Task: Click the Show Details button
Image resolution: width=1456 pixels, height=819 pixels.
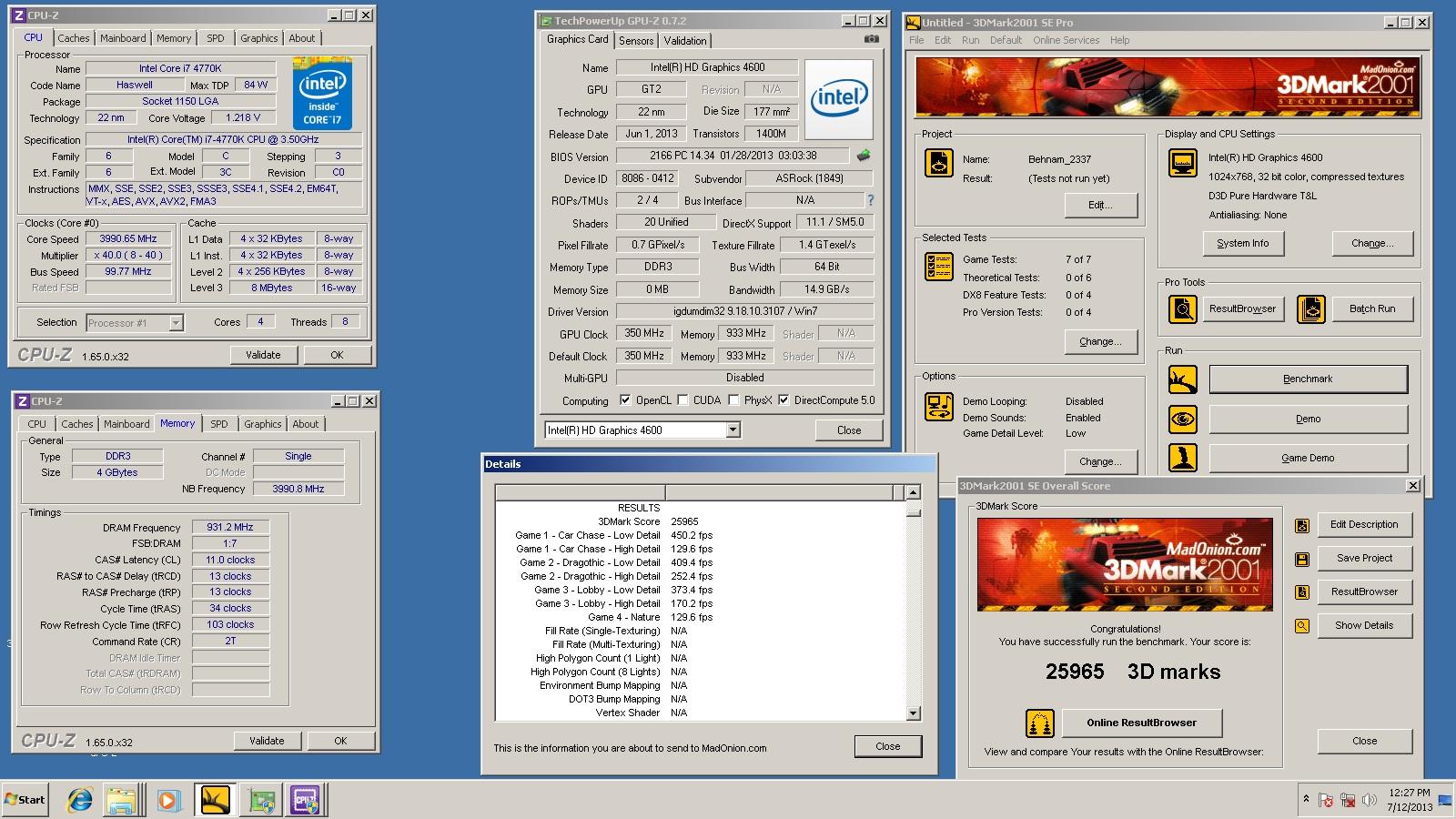Action: [x=1364, y=625]
